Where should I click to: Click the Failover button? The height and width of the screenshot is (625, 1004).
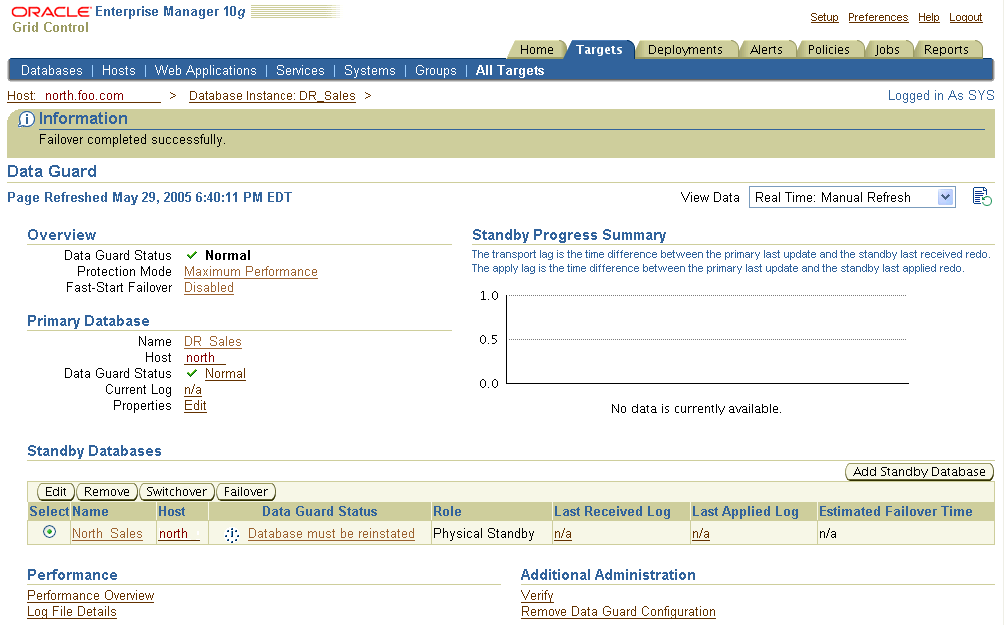[246, 491]
